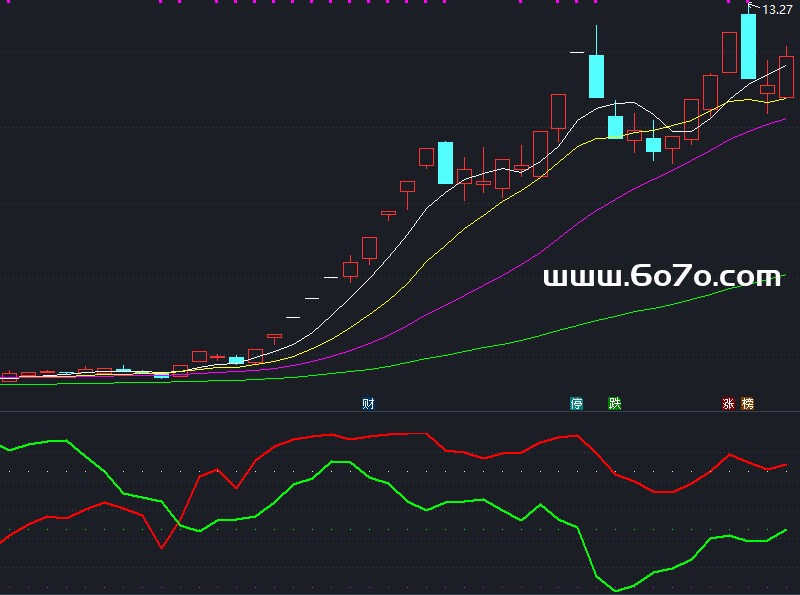The width and height of the screenshot is (800, 595).
Task: Click the red indicator line in lower panel
Action: (x=380, y=435)
